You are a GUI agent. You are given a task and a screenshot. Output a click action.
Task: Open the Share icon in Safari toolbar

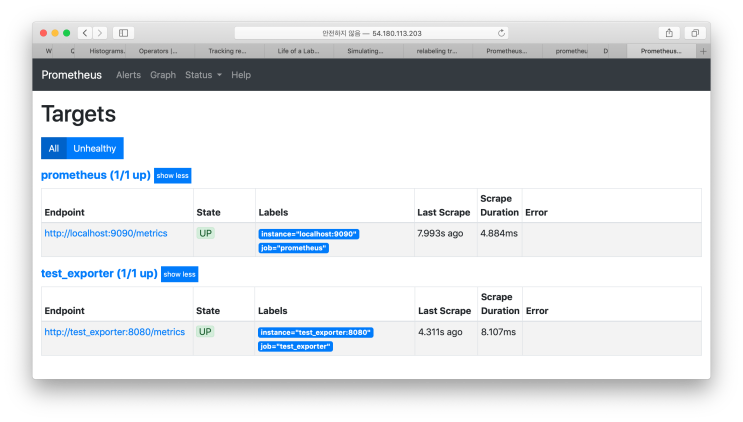pos(669,33)
